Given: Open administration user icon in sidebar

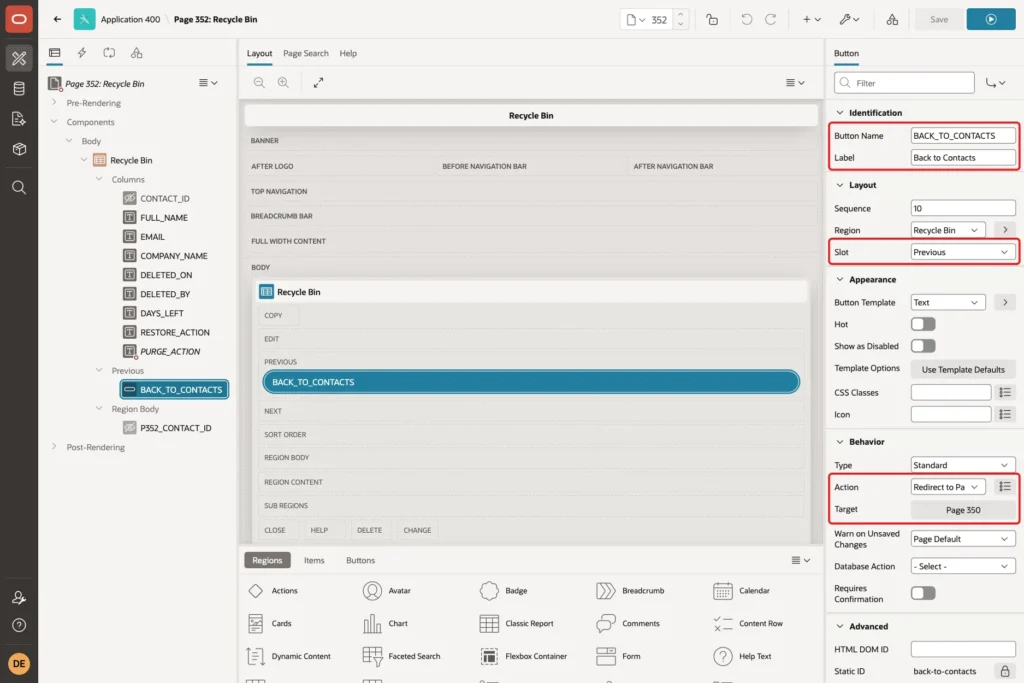Looking at the screenshot, I should (19, 597).
